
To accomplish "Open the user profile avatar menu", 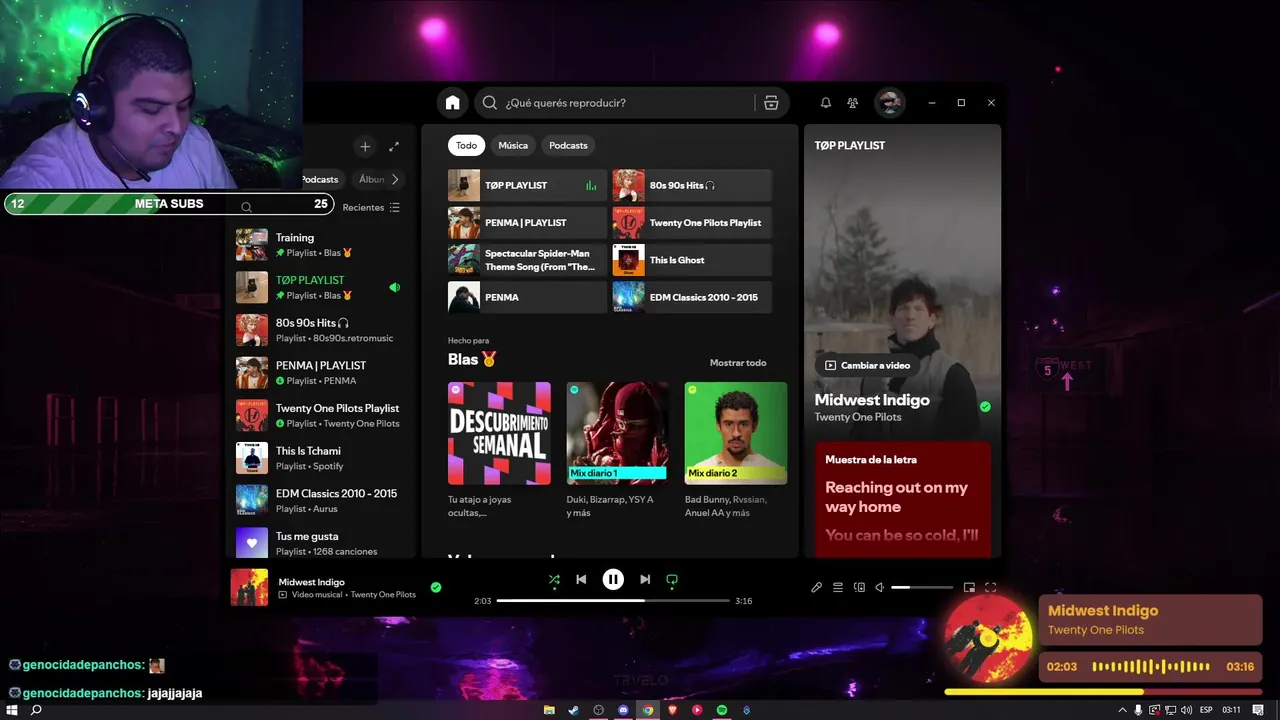I will click(x=889, y=102).
